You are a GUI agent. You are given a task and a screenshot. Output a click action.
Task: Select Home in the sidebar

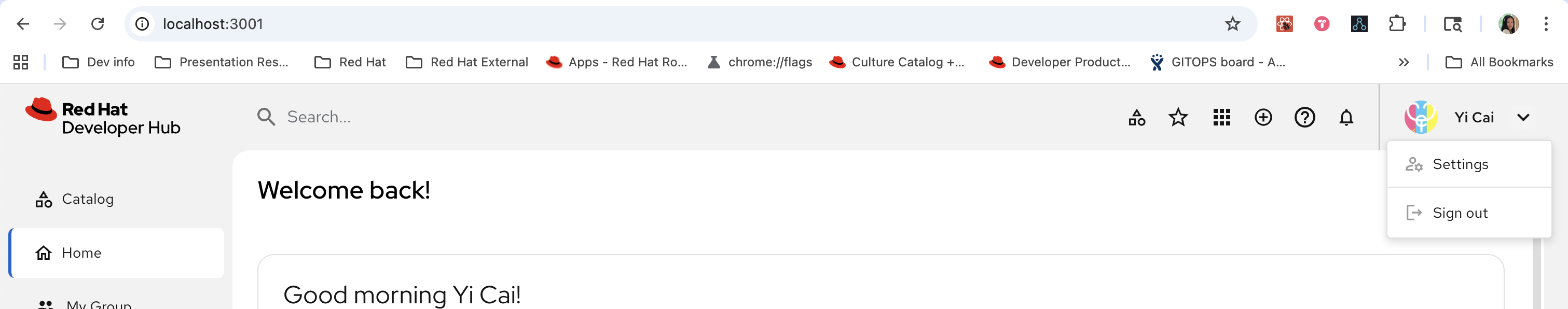[x=81, y=253]
